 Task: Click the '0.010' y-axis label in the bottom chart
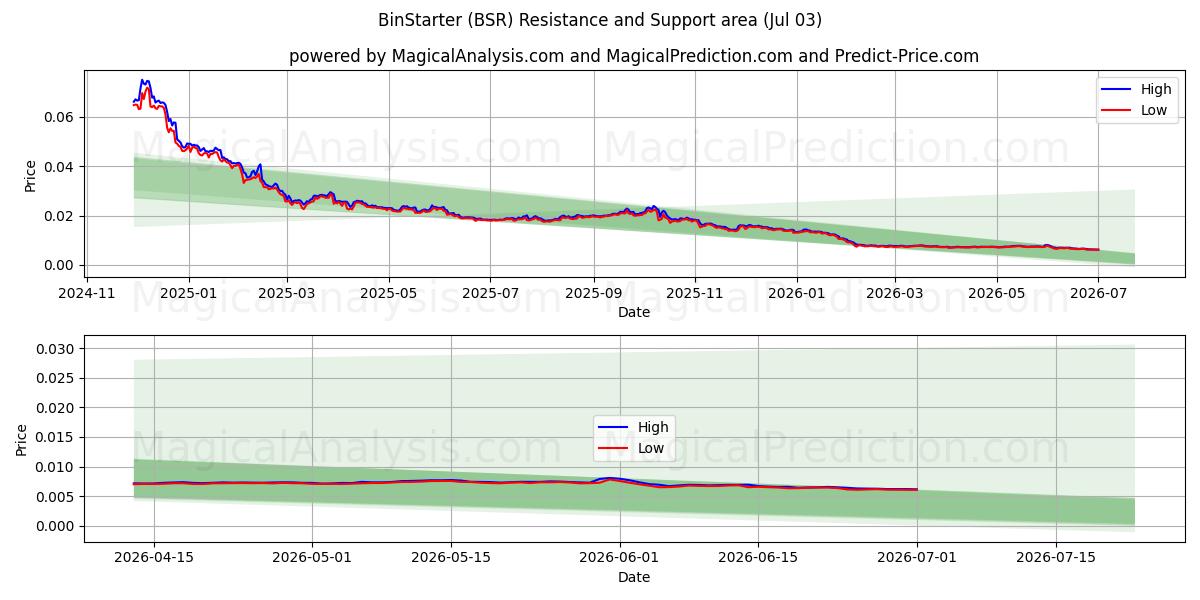[57, 467]
